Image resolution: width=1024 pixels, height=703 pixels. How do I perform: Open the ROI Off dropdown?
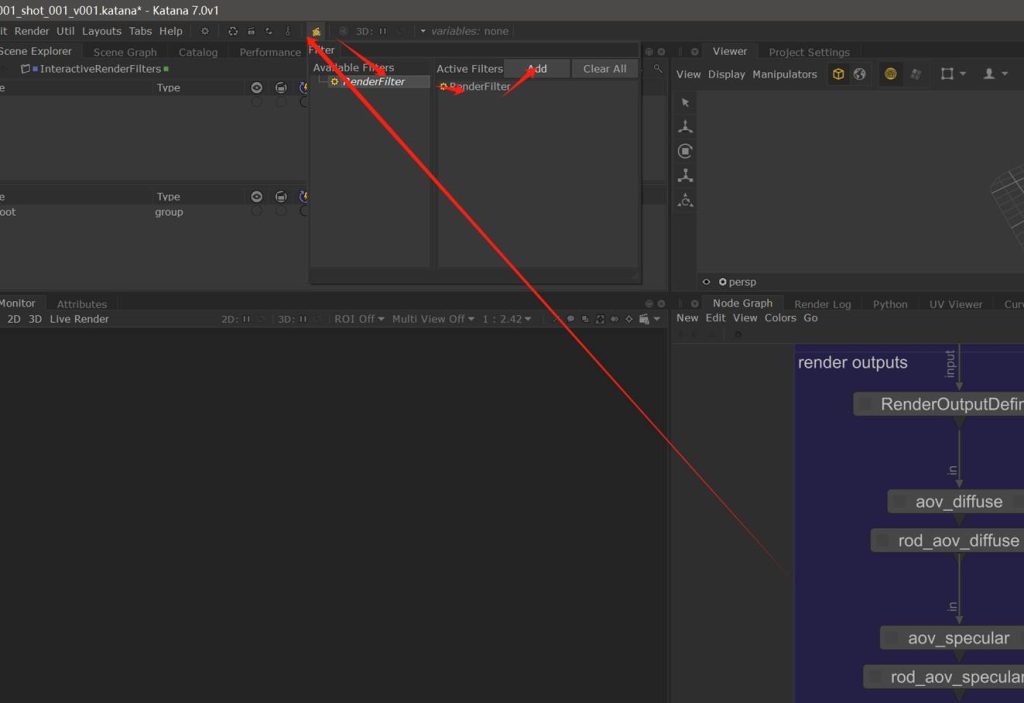pos(359,319)
